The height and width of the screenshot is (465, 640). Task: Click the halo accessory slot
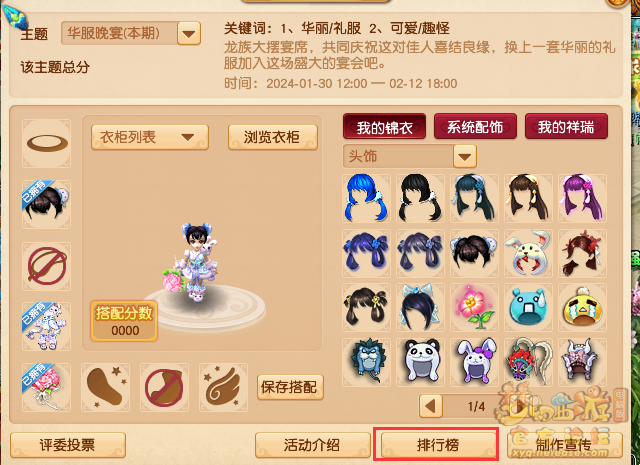click(47, 143)
